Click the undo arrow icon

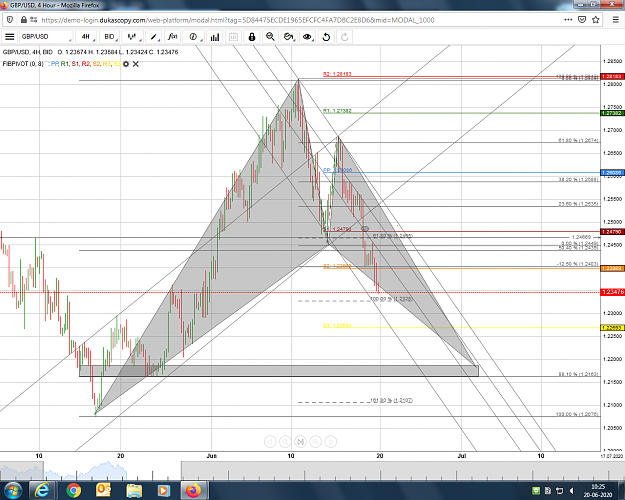point(326,37)
